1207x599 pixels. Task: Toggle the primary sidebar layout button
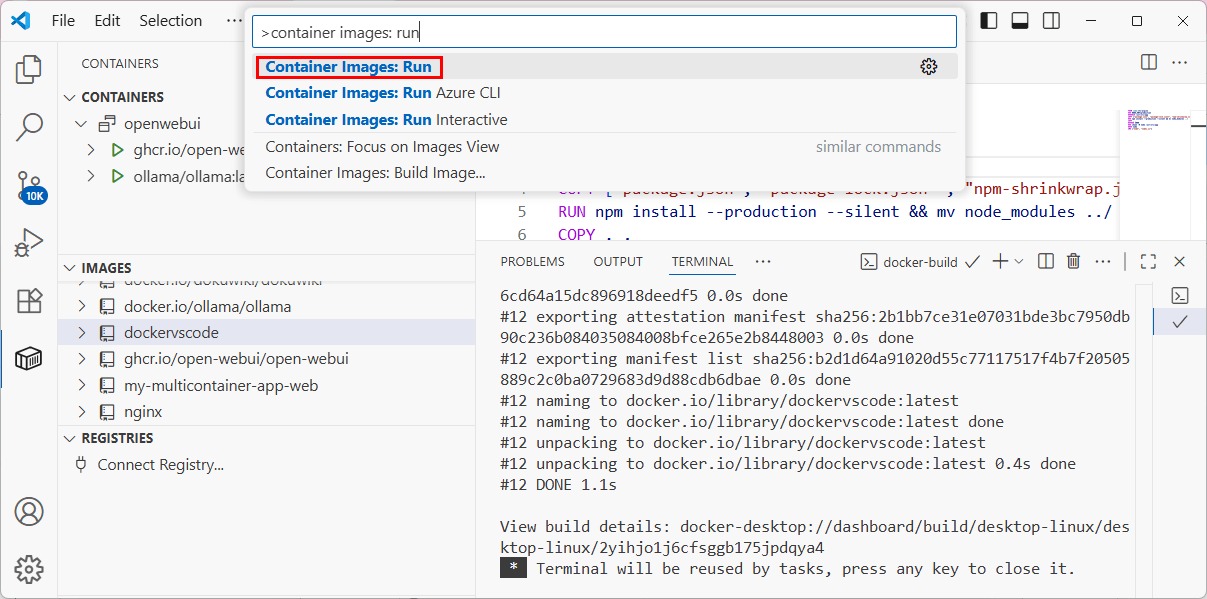(x=989, y=21)
